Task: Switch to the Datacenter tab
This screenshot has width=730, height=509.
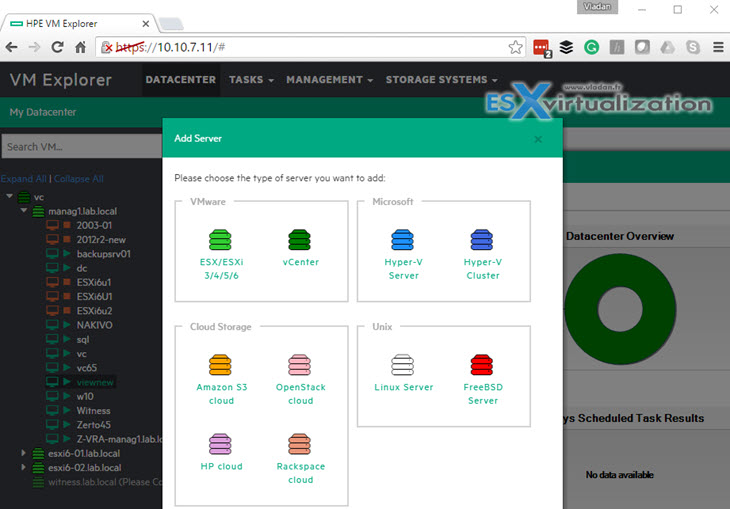Action: pyautogui.click(x=181, y=80)
